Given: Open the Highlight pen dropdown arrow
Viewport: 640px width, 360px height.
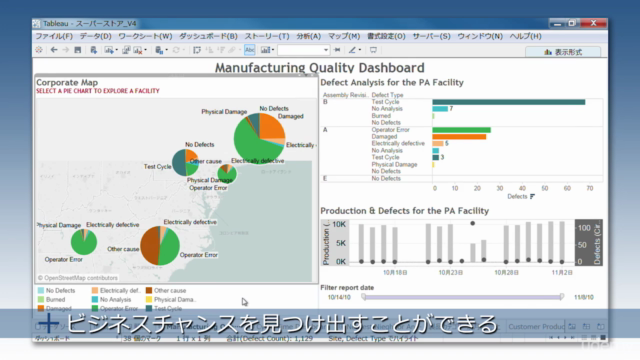Looking at the screenshot, I should click(x=360, y=50).
